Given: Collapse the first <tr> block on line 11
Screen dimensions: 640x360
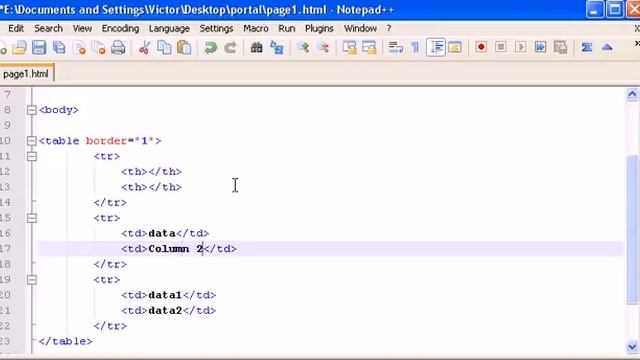Looking at the screenshot, I should [32, 156].
